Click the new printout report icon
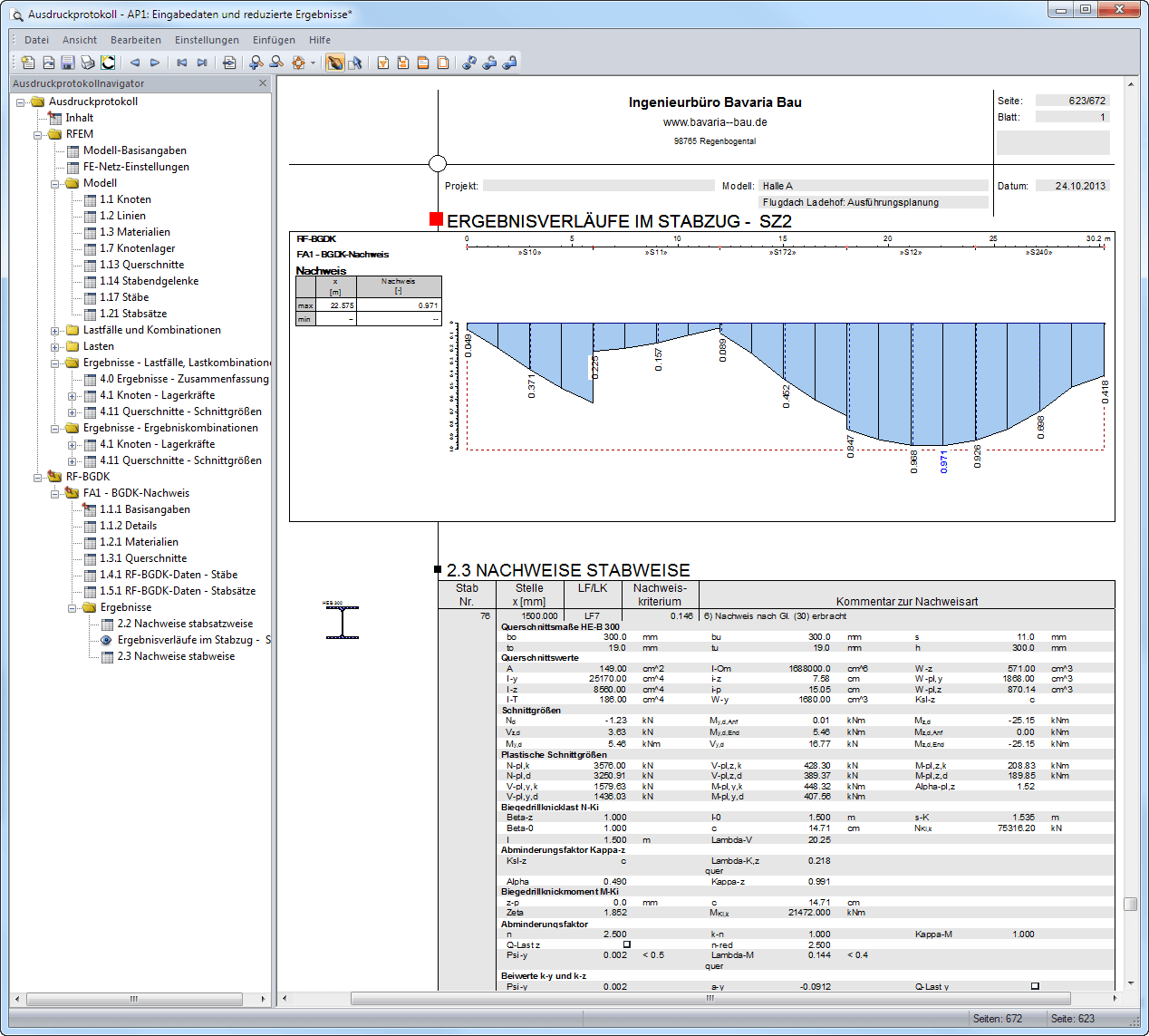Image resolution: width=1149 pixels, height=1036 pixels. (x=28, y=63)
